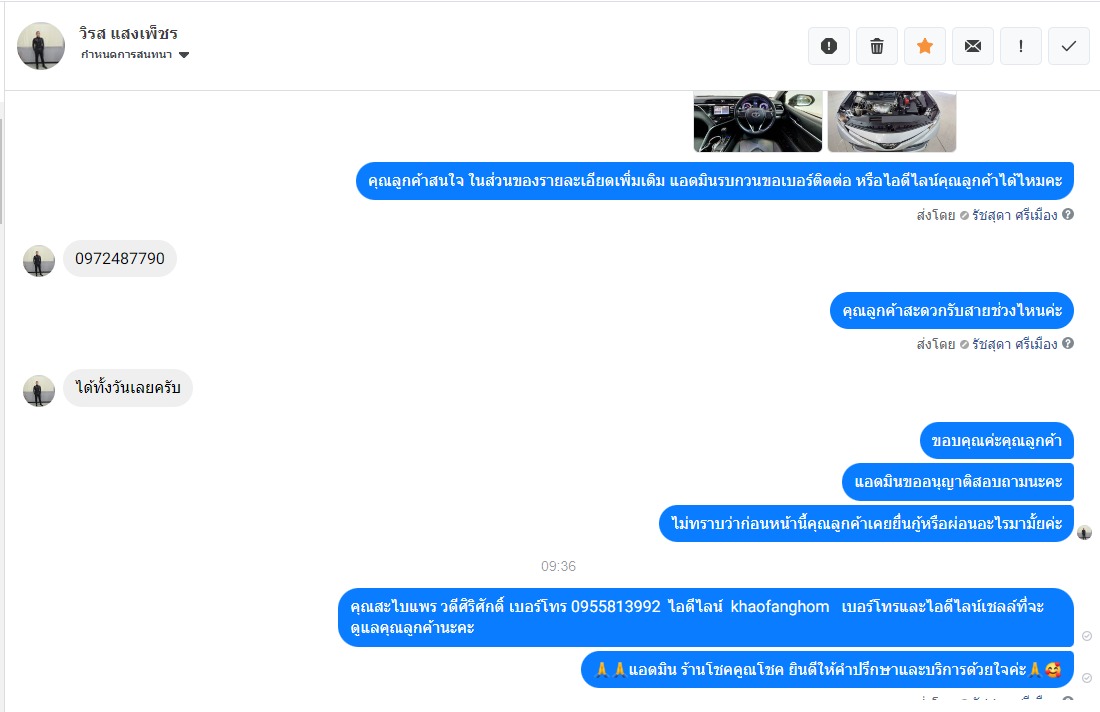
Task: Open the car engine photo thumbnail
Action: [892, 121]
